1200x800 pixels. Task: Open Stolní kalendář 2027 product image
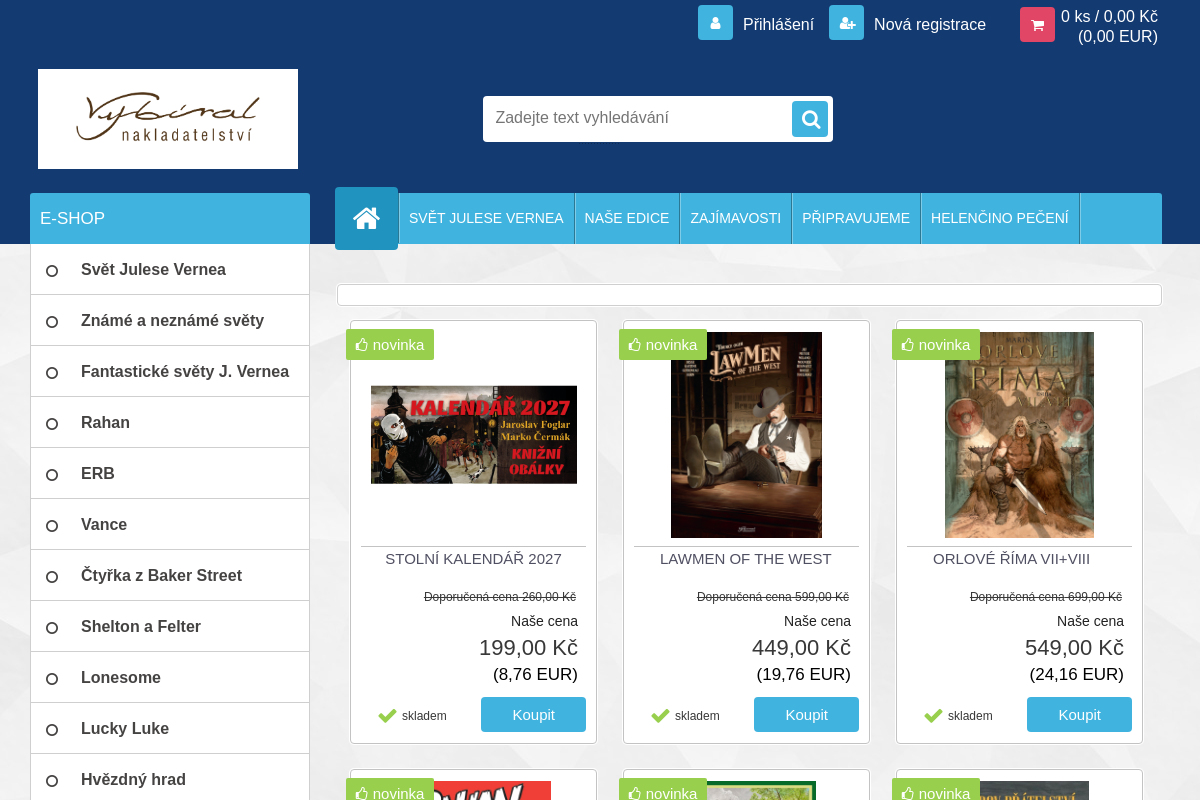(x=474, y=435)
